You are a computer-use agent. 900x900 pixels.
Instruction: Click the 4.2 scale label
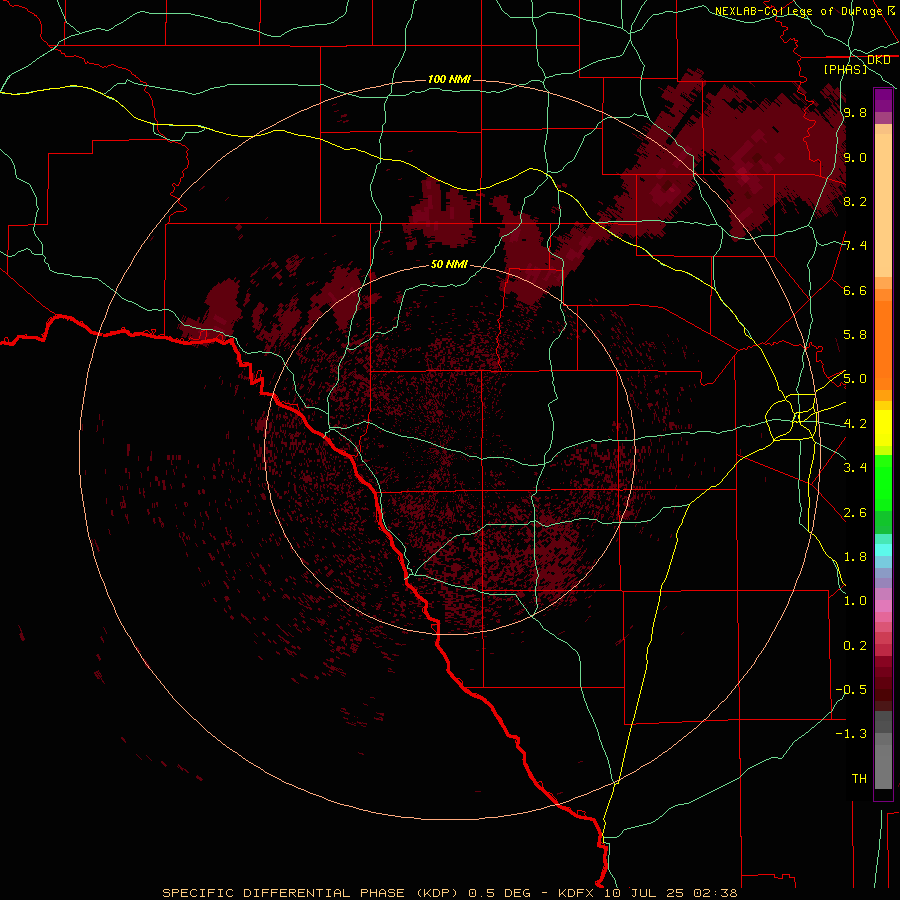point(855,424)
